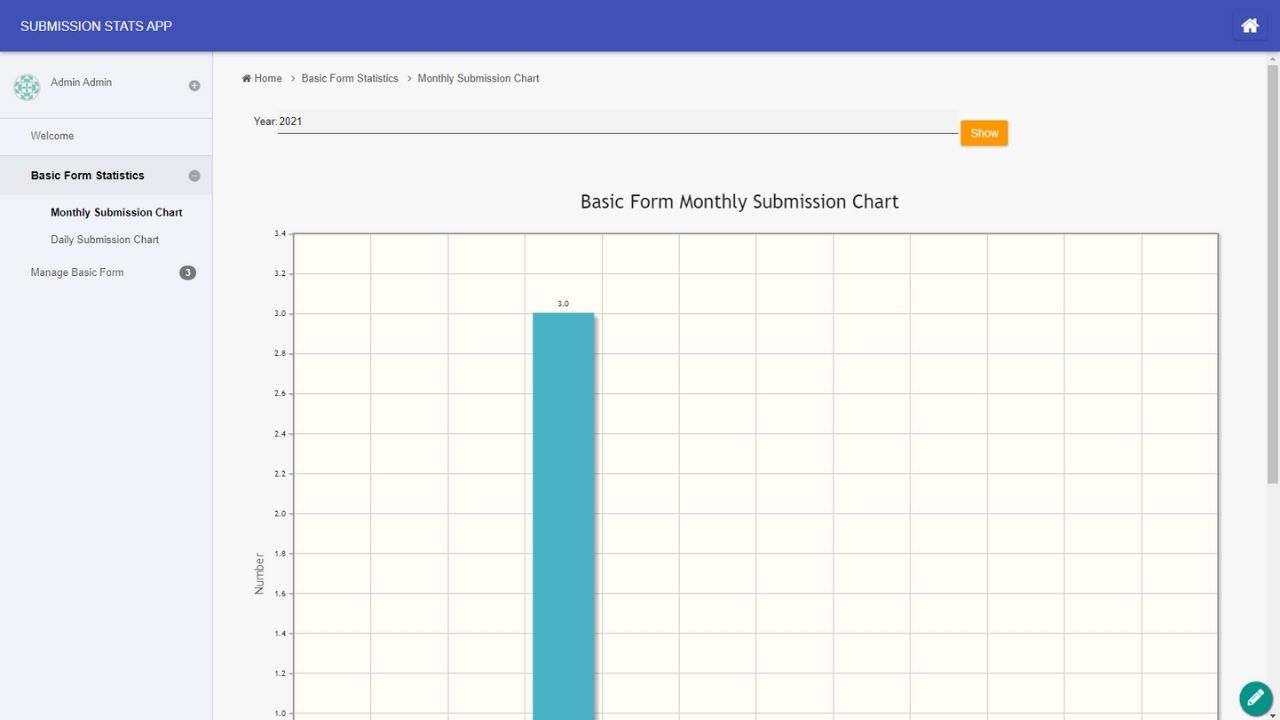Click the Number axis label
This screenshot has height=720, width=1280.
tap(259, 573)
